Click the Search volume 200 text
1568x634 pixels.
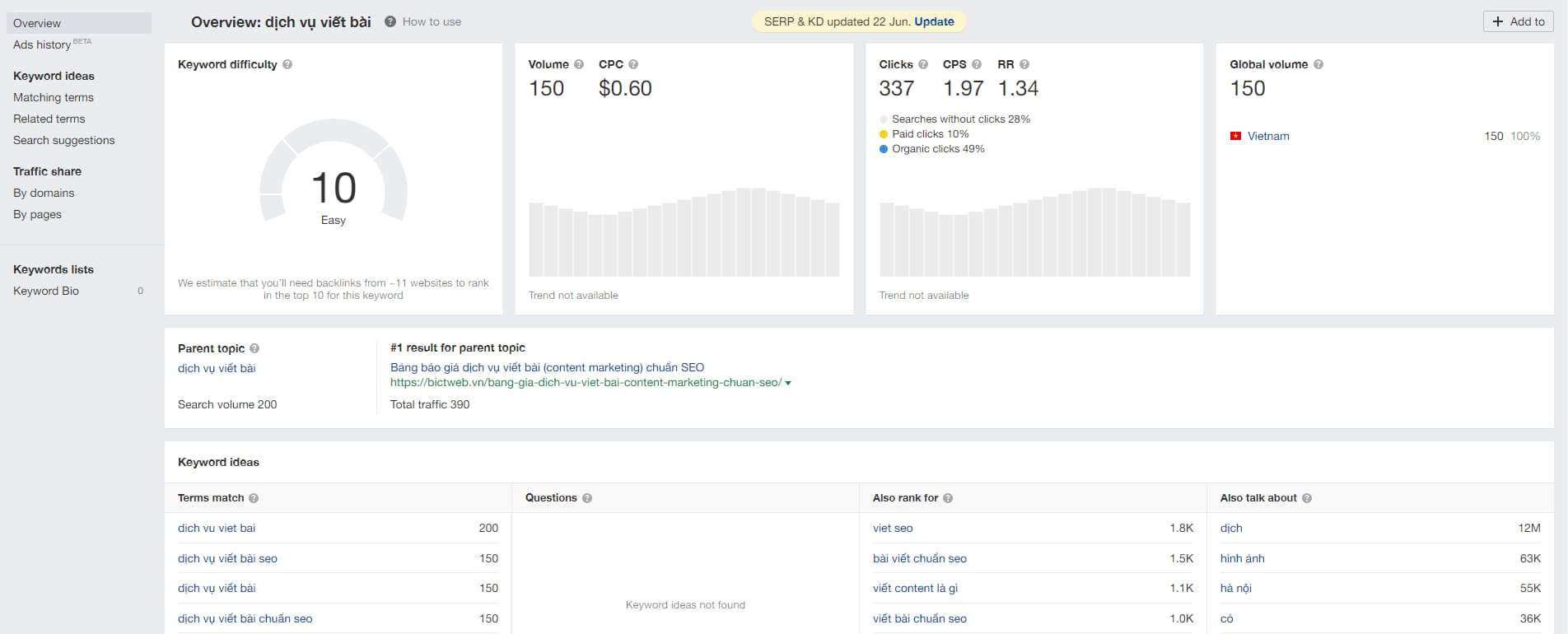click(227, 404)
